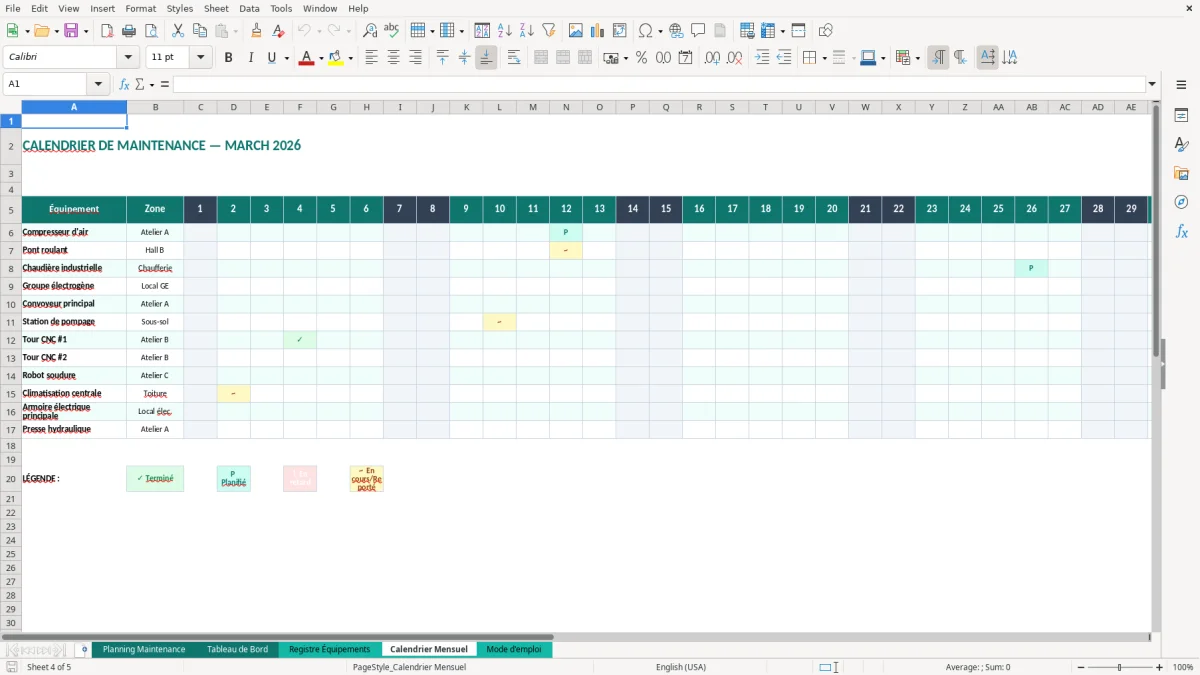Open the font color dropdown arrow
Viewport: 1200px width, 675px height.
[321, 58]
